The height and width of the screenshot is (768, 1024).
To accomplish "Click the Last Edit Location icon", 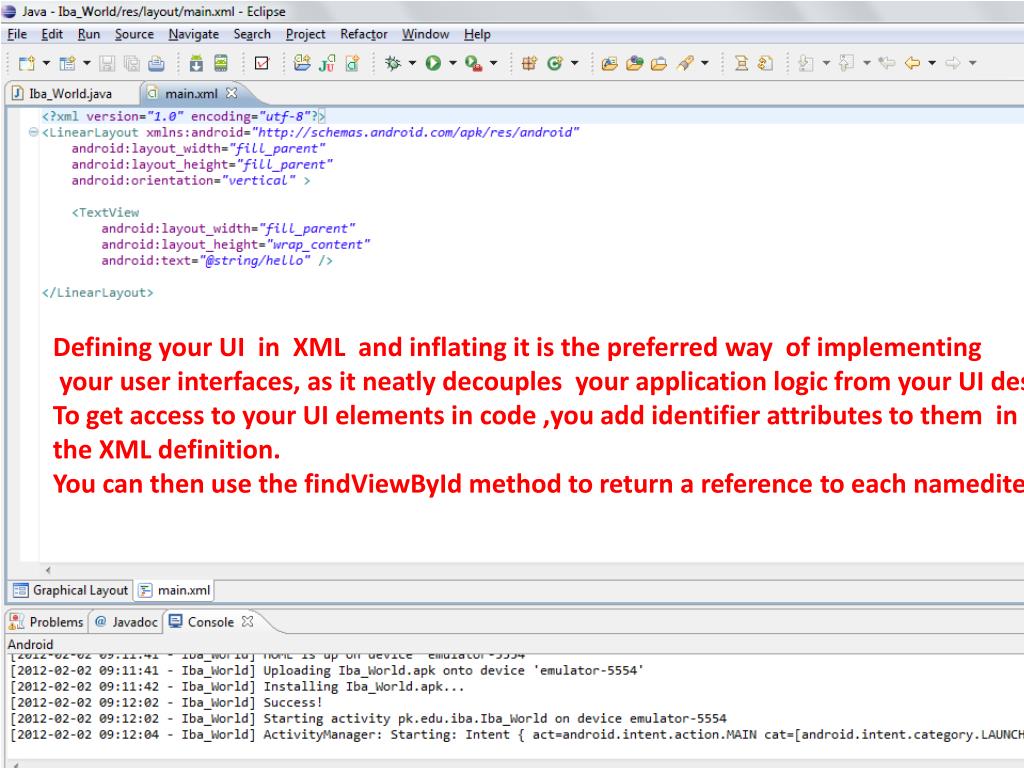I will pos(887,63).
